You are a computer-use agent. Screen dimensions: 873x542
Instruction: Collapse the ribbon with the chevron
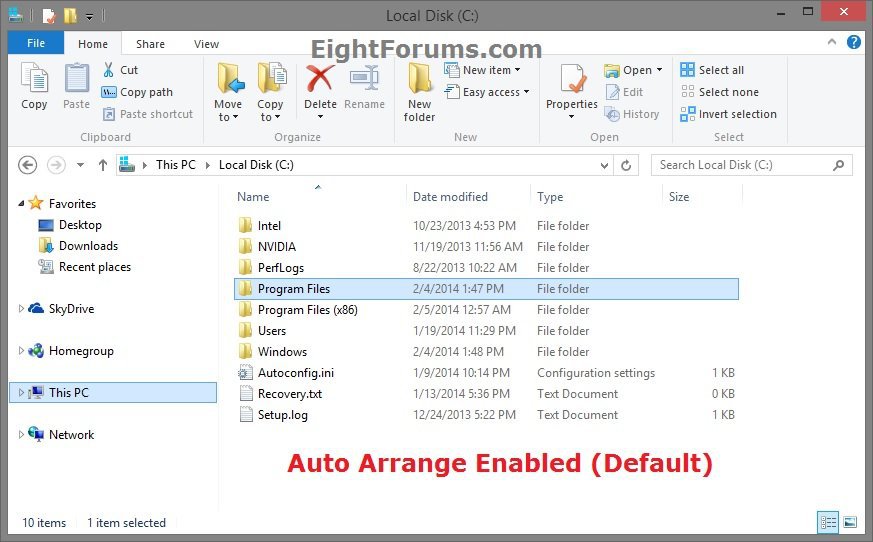[832, 42]
